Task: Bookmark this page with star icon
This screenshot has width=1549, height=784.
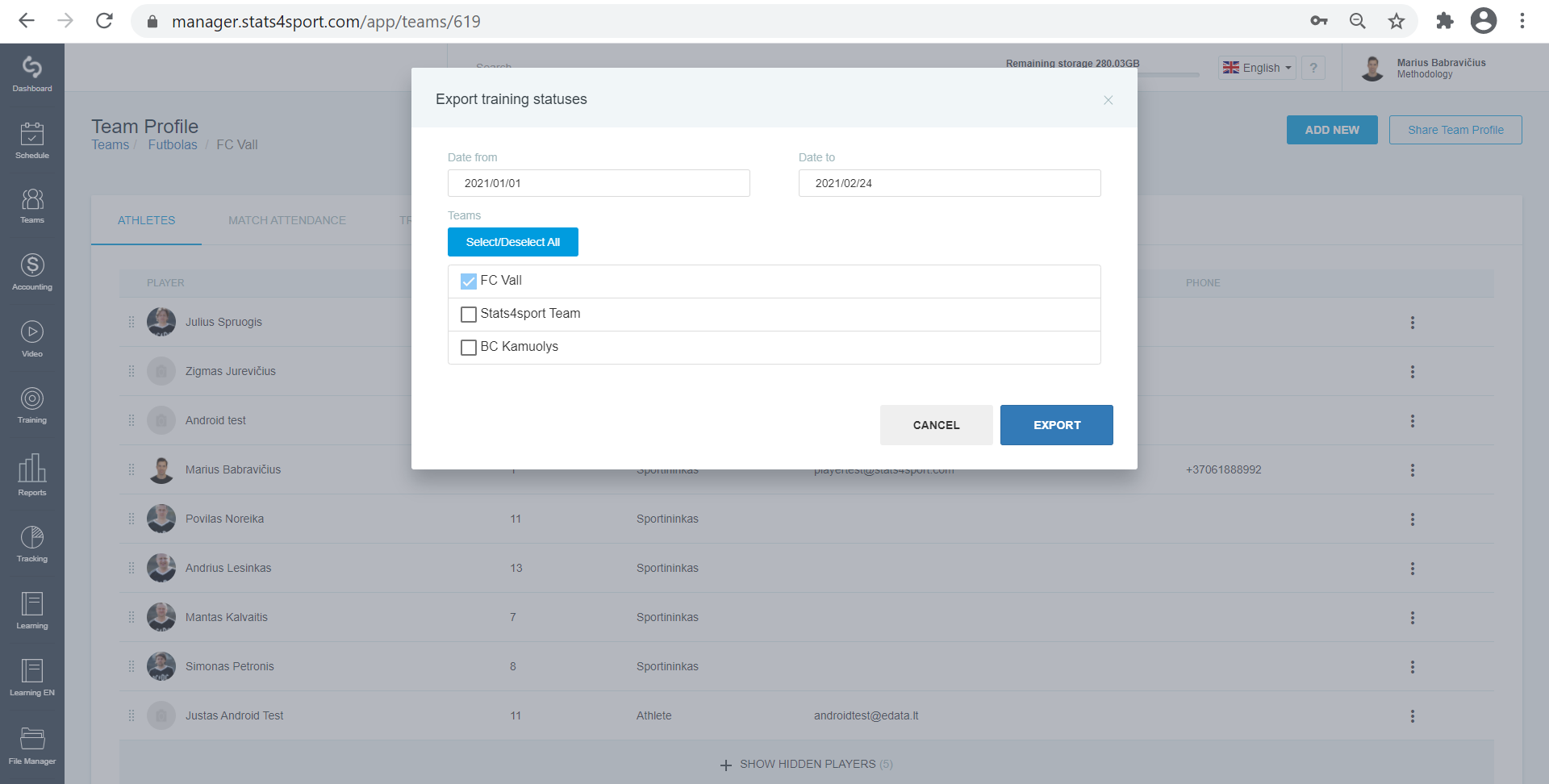Action: (x=1397, y=21)
